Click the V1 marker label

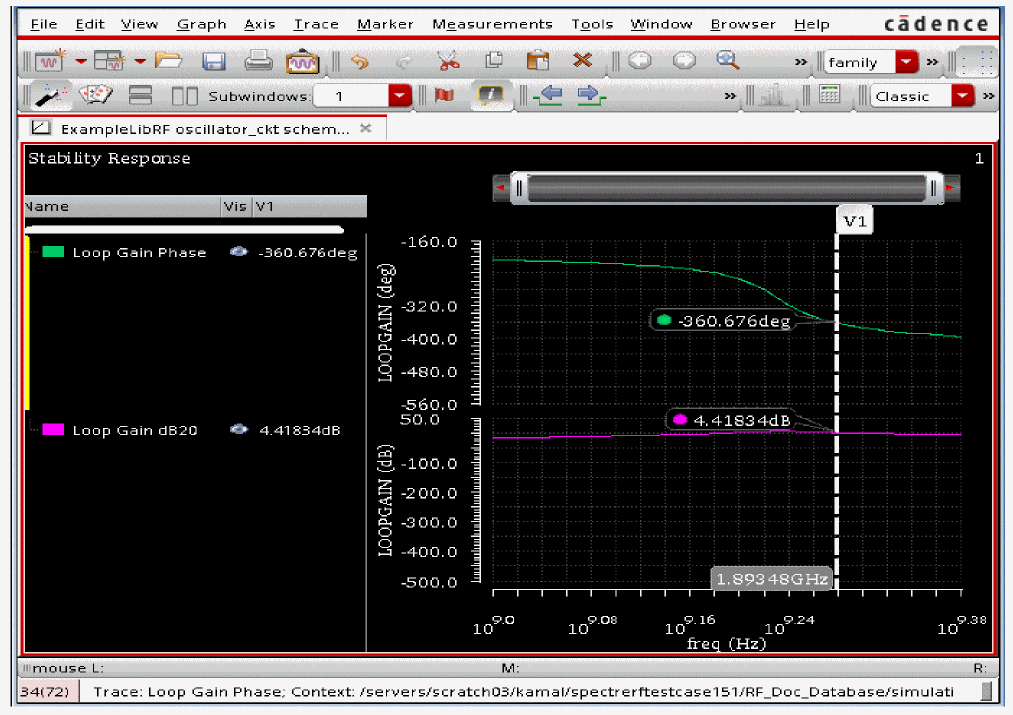[x=854, y=221]
